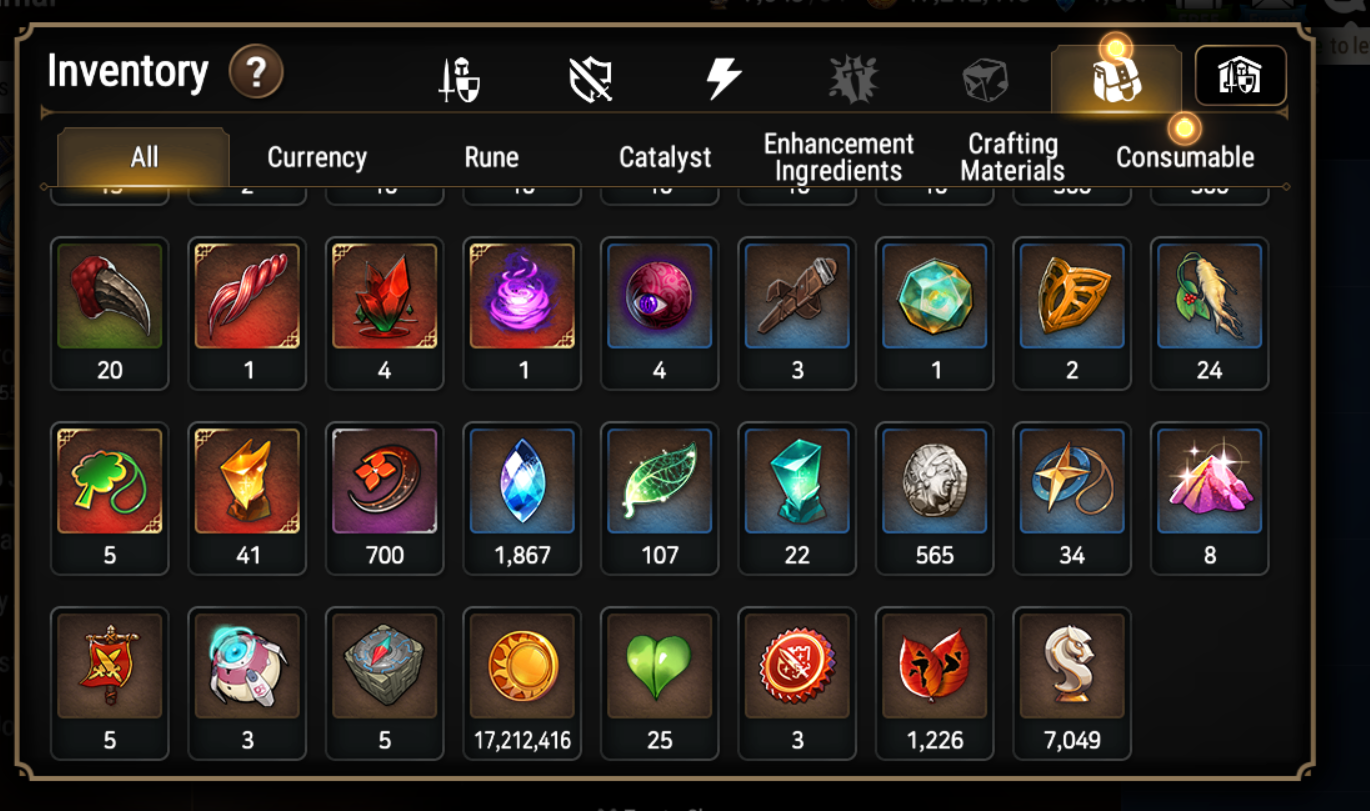
Task: Click the storage house icon button
Action: point(1240,76)
